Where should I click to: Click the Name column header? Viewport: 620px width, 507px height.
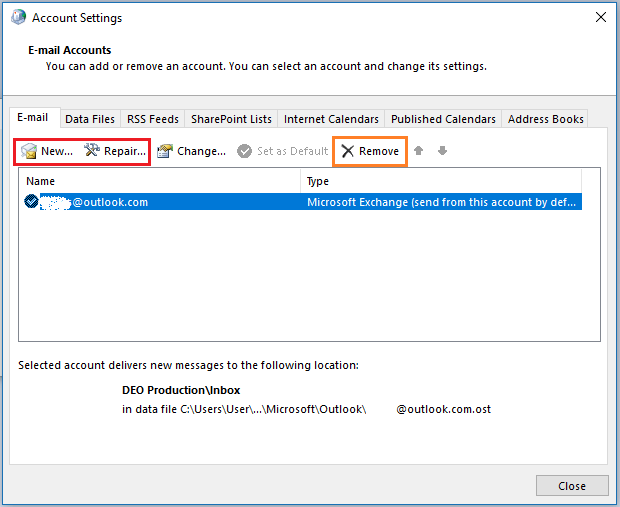click(x=160, y=181)
